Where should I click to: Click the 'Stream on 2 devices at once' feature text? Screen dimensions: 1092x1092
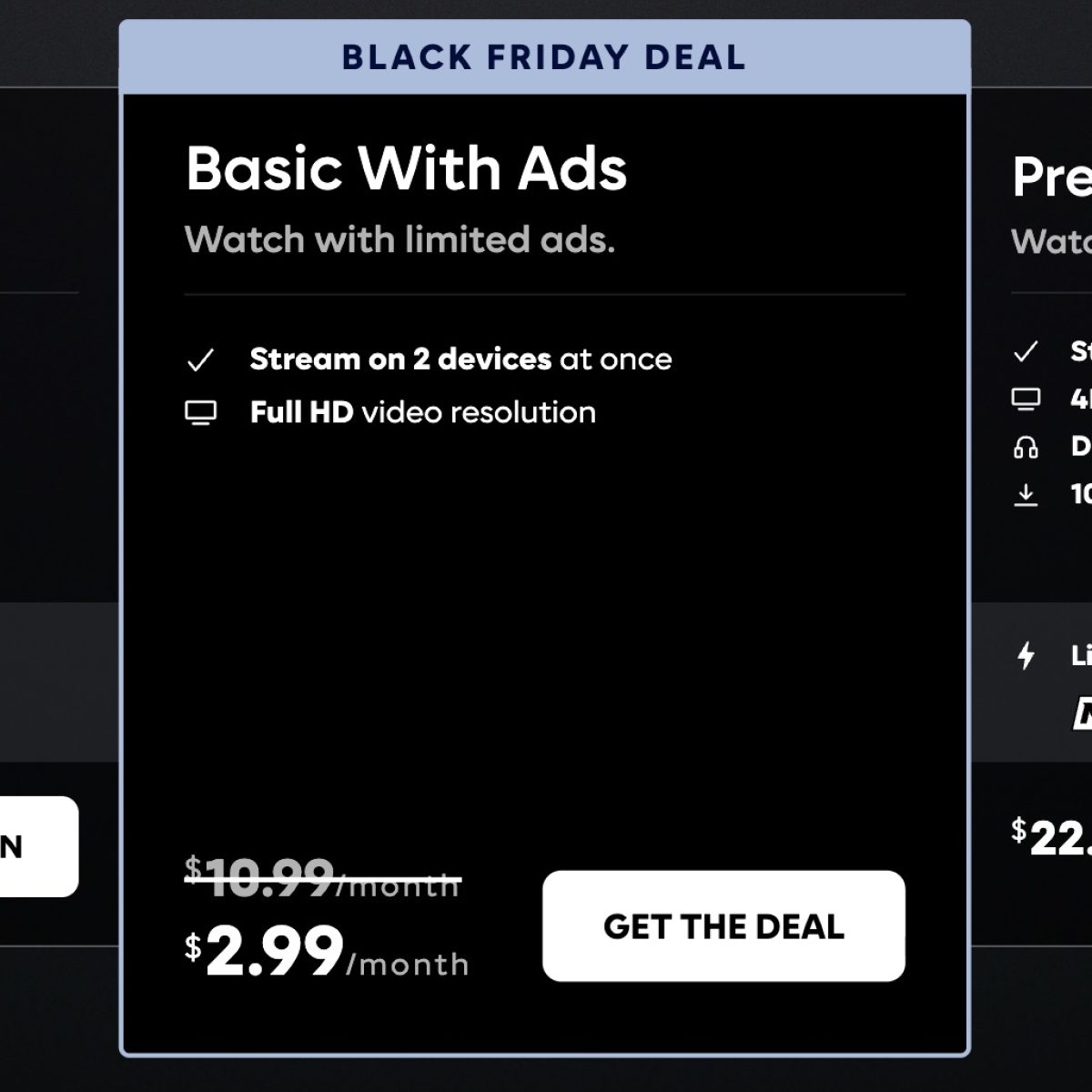[x=460, y=359]
